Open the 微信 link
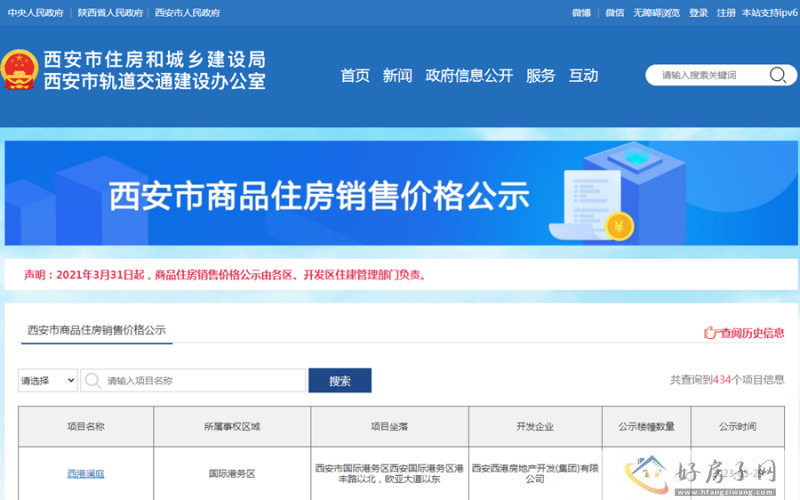 (614, 13)
